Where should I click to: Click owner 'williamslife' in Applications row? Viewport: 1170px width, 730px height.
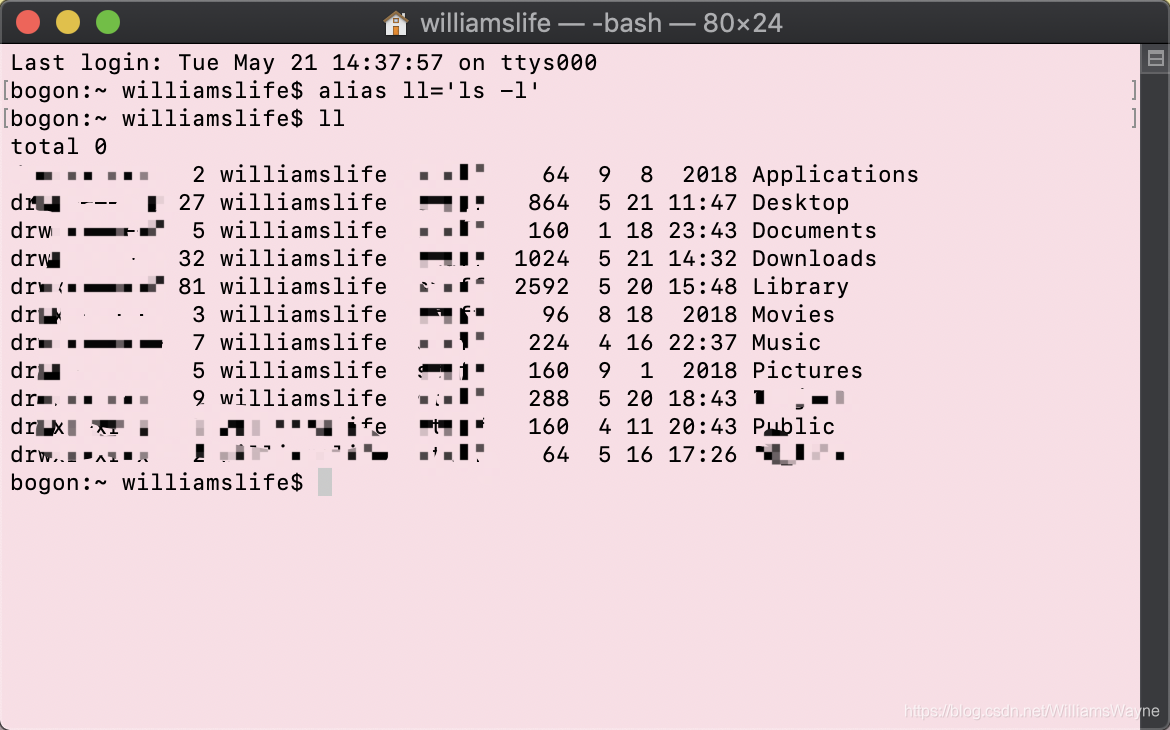(x=303, y=175)
